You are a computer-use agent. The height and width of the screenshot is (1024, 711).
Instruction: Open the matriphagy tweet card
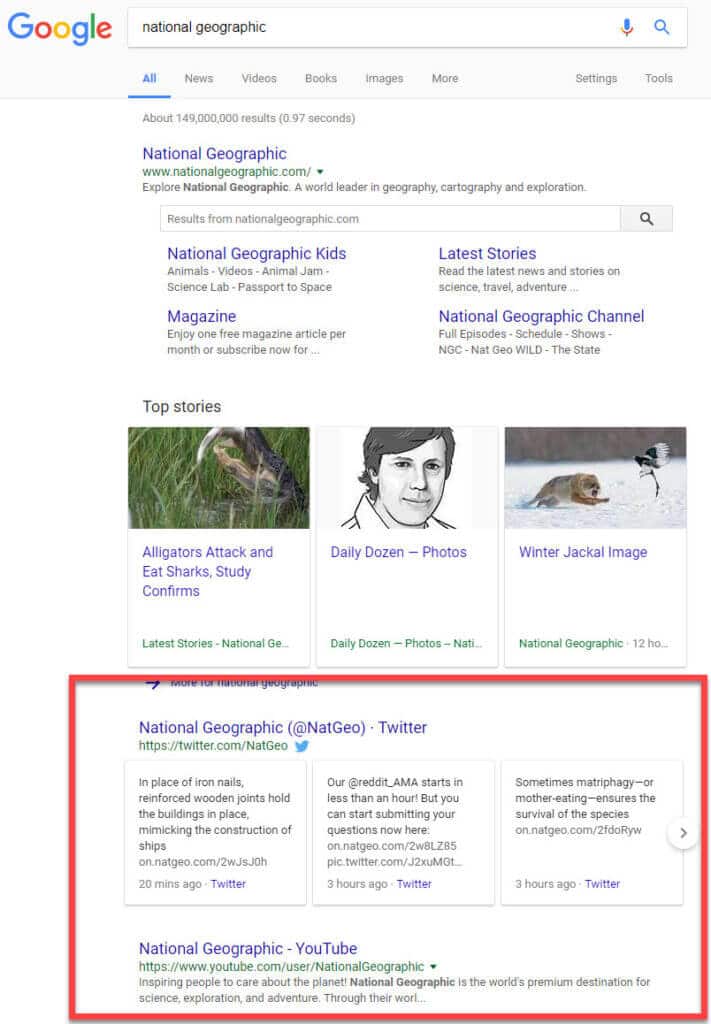point(592,833)
